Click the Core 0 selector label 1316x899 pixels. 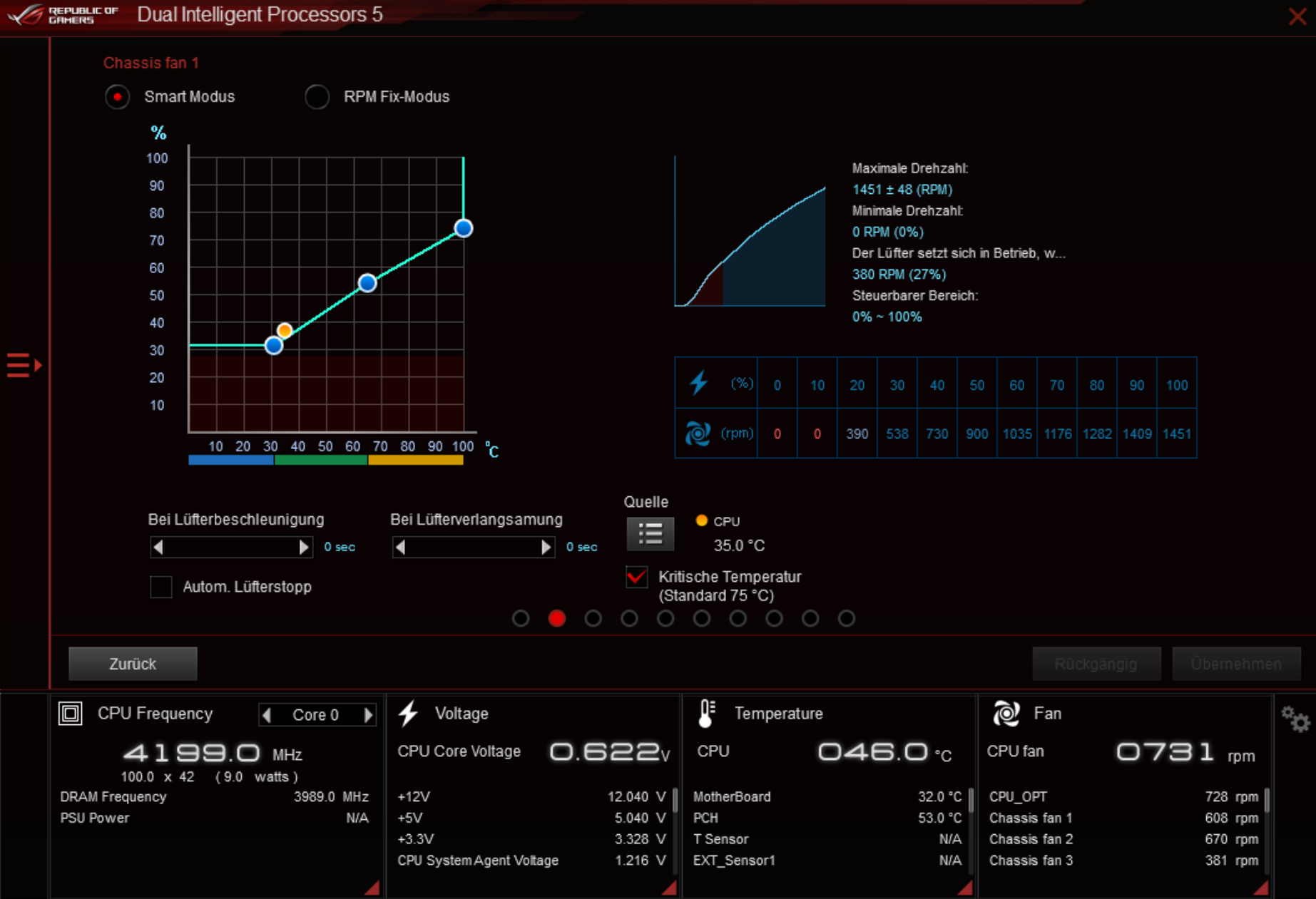click(315, 715)
